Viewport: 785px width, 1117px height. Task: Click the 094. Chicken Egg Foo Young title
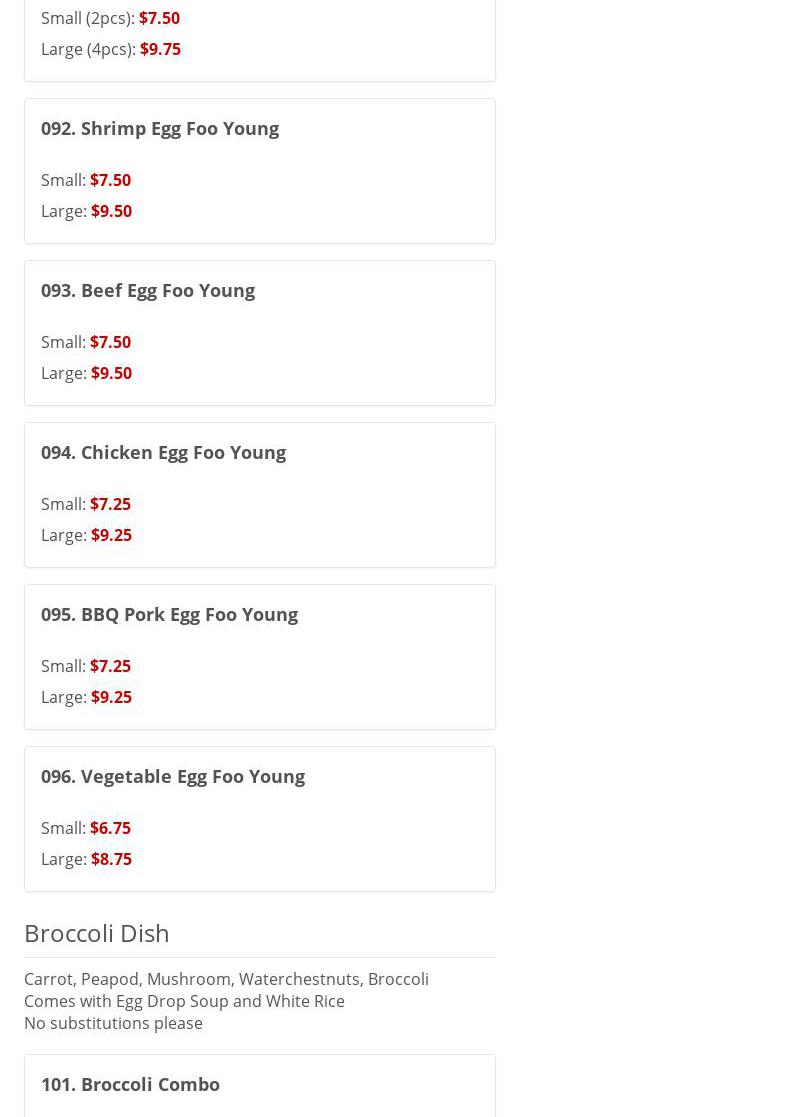click(163, 452)
